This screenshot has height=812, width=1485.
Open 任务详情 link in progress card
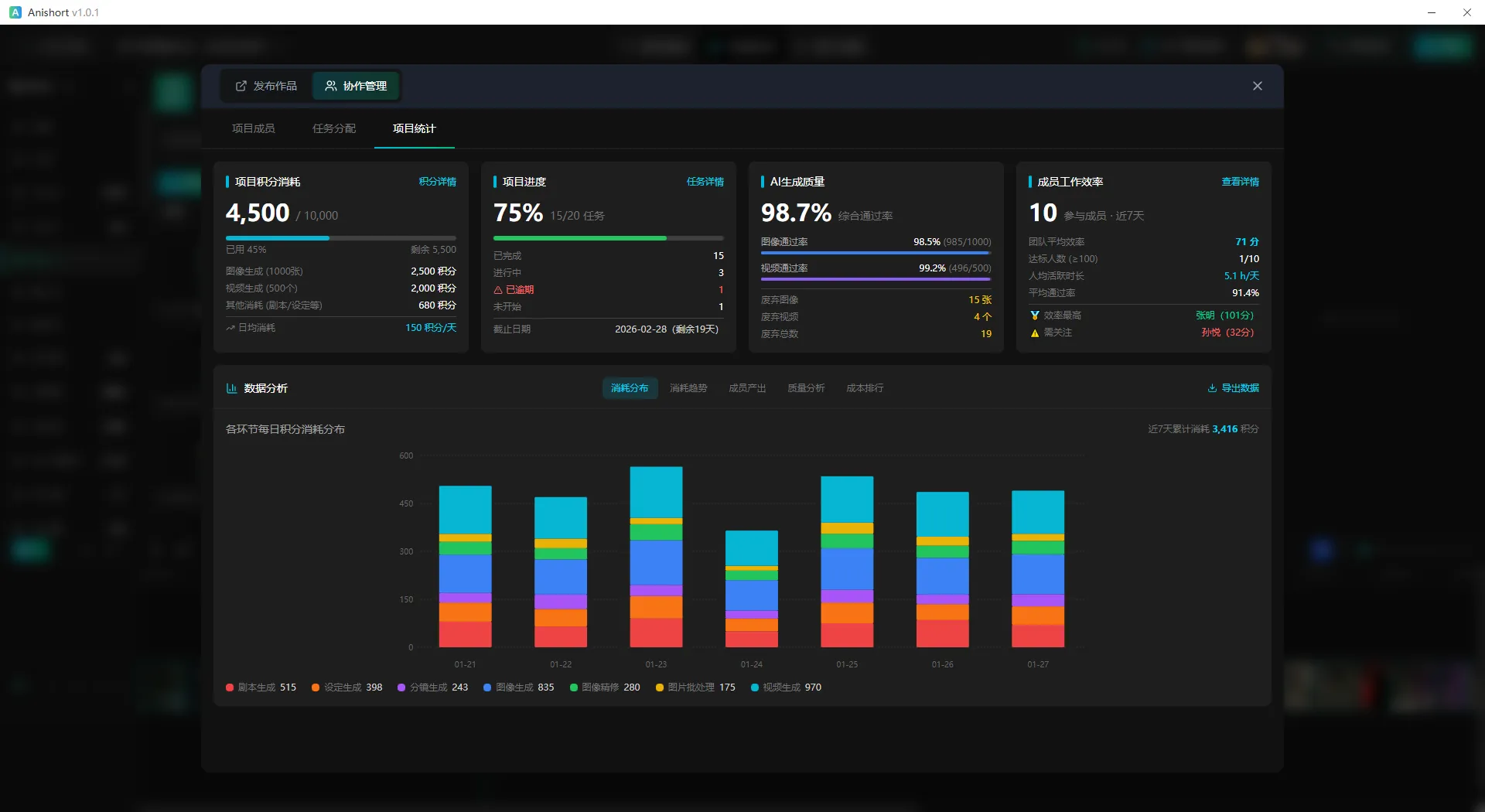pos(705,182)
